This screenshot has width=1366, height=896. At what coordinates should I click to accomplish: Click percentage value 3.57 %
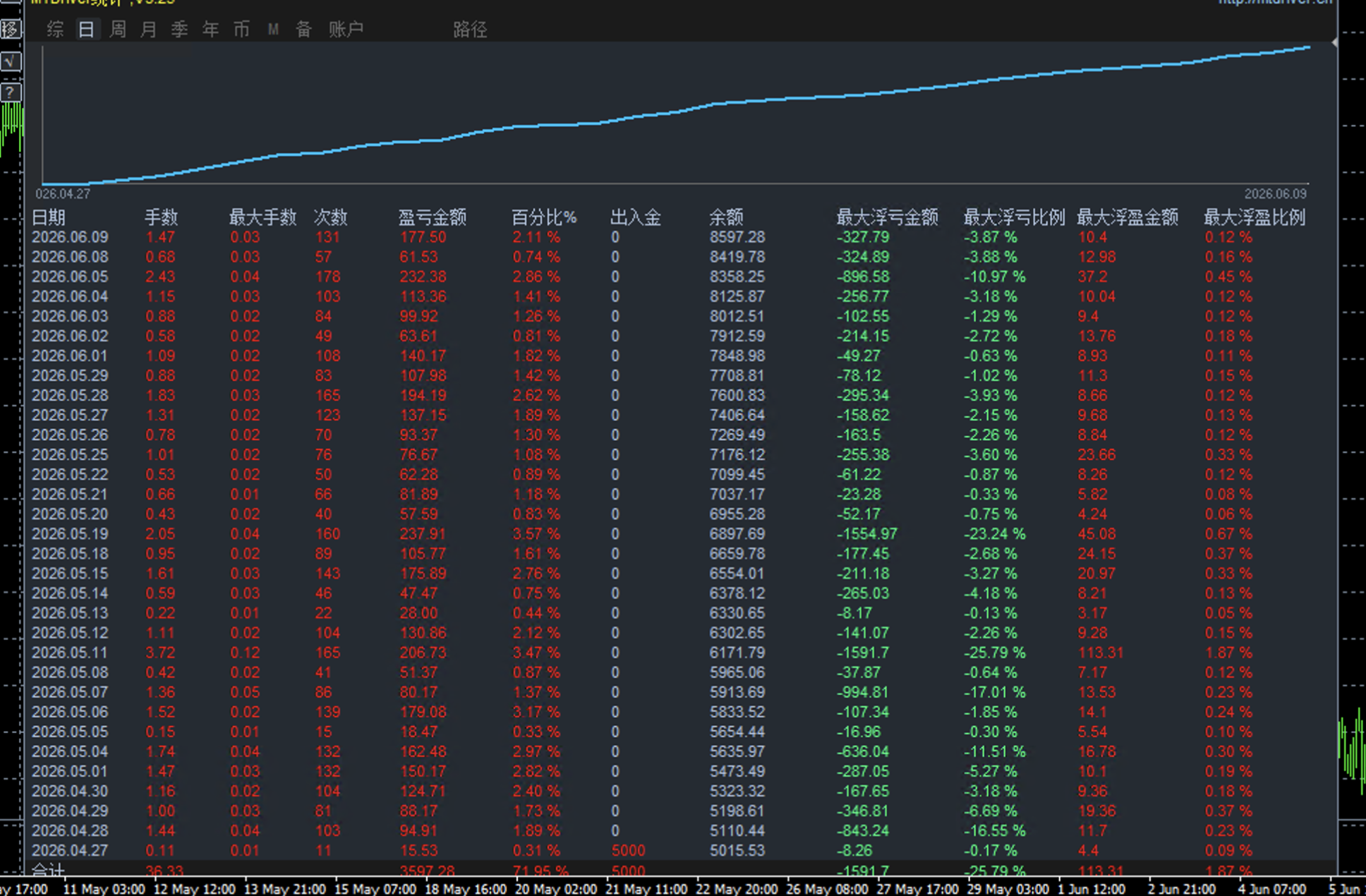pyautogui.click(x=536, y=534)
